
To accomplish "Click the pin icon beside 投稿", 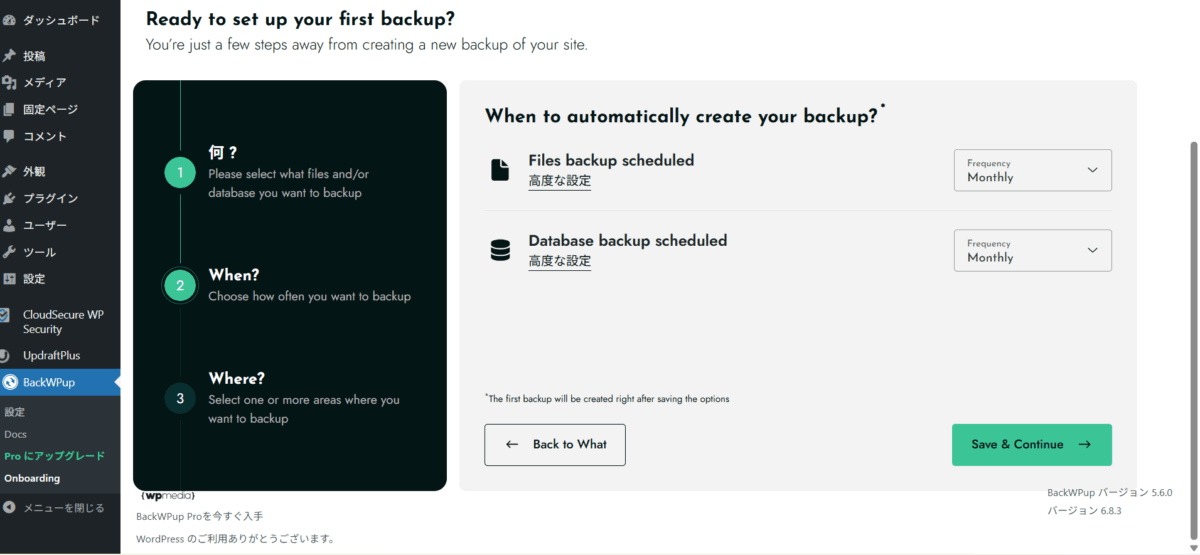I will tap(9, 56).
